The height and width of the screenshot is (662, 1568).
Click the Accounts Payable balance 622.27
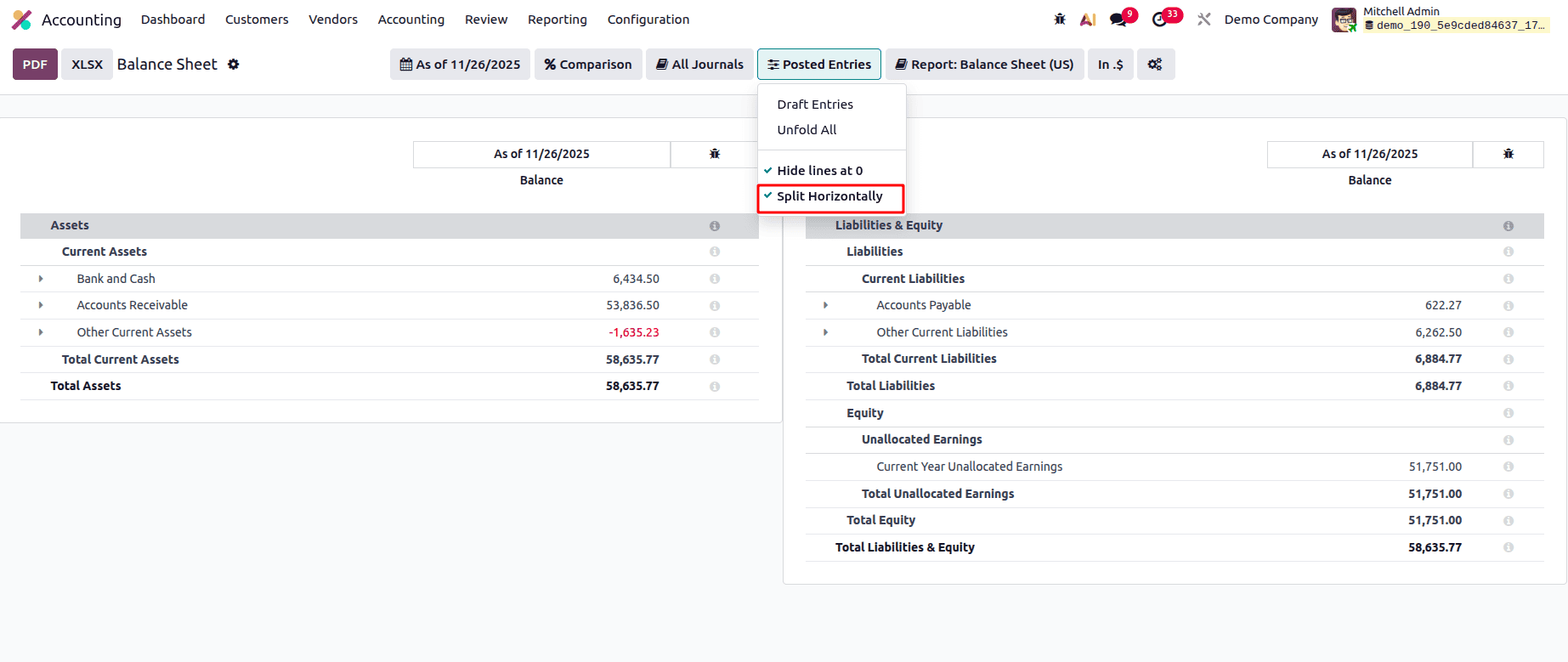1444,305
